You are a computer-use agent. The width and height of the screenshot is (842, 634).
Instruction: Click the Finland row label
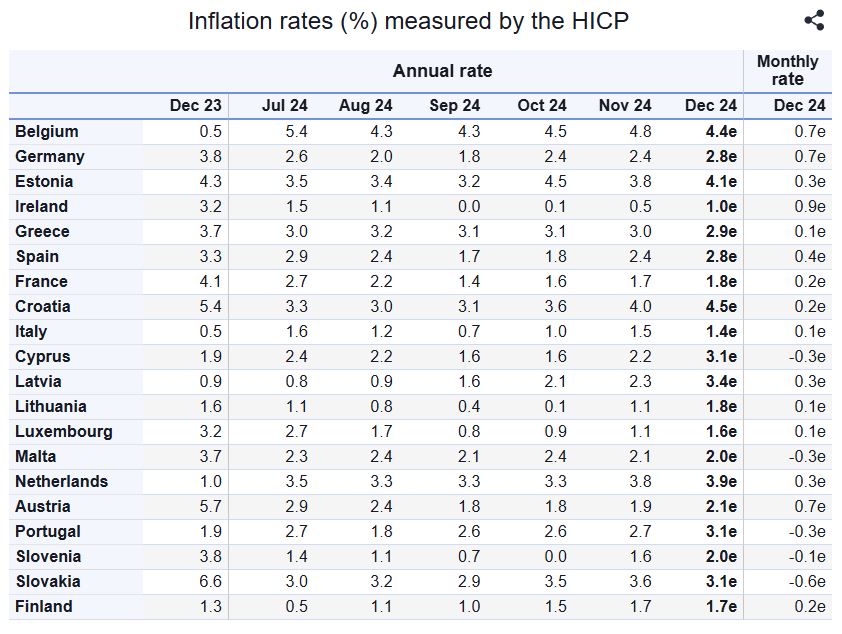(44, 606)
